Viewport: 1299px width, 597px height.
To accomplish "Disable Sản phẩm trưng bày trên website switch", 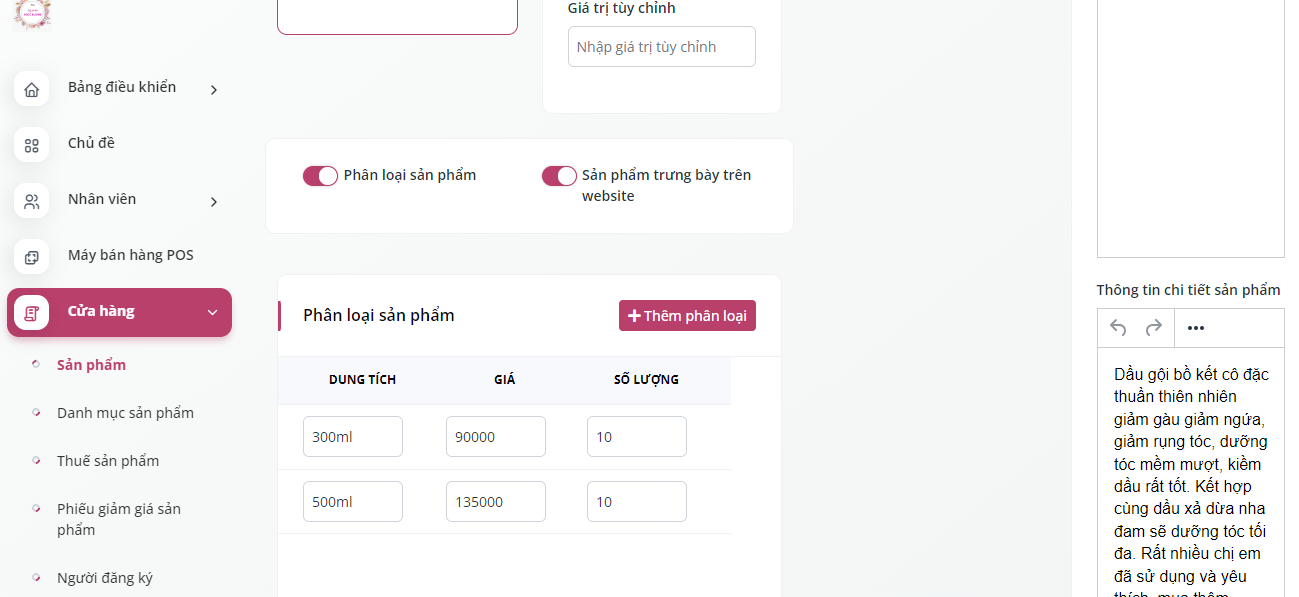I will (x=559, y=176).
